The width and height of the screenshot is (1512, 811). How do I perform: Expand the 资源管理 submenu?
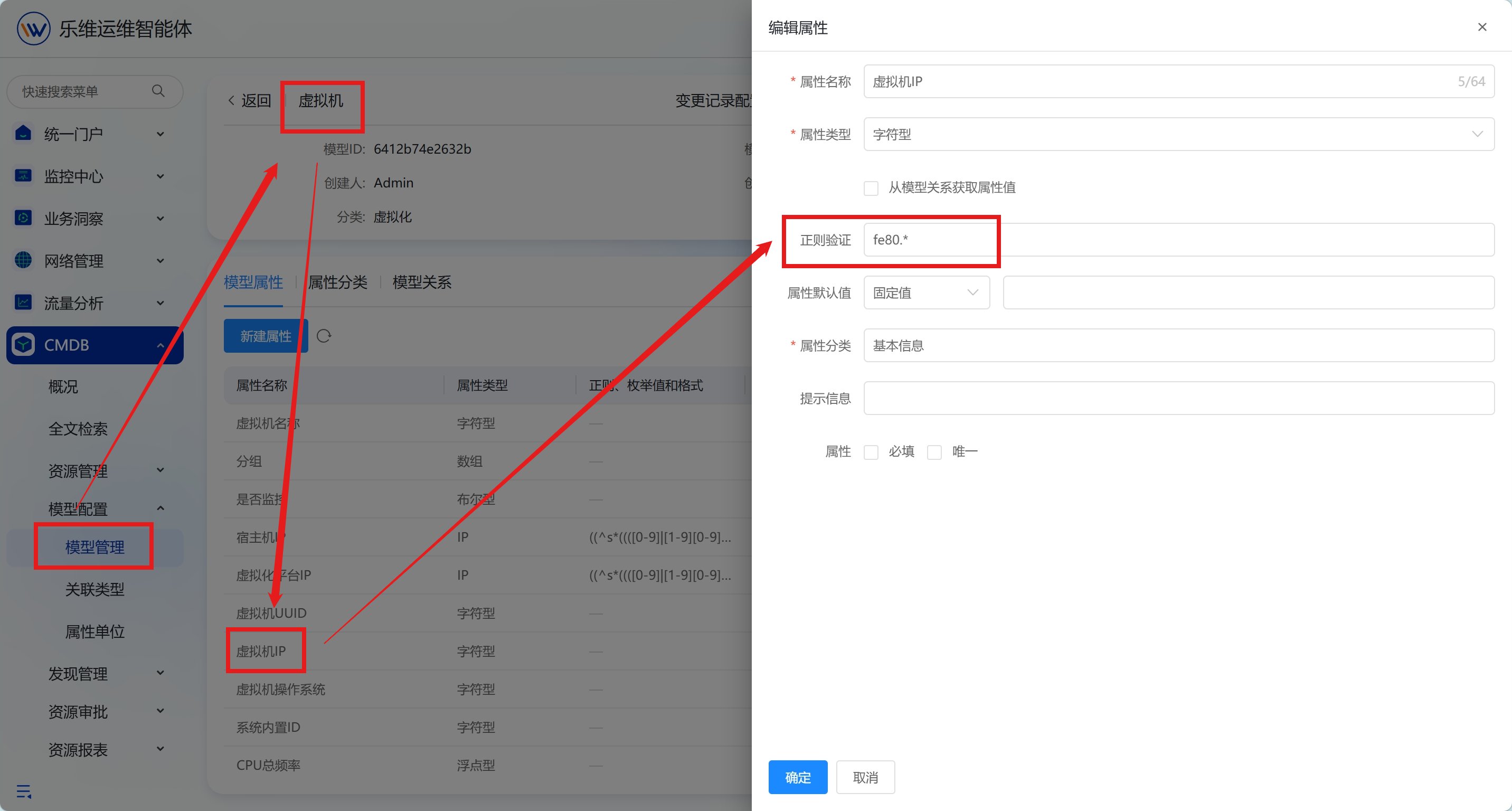coord(160,470)
